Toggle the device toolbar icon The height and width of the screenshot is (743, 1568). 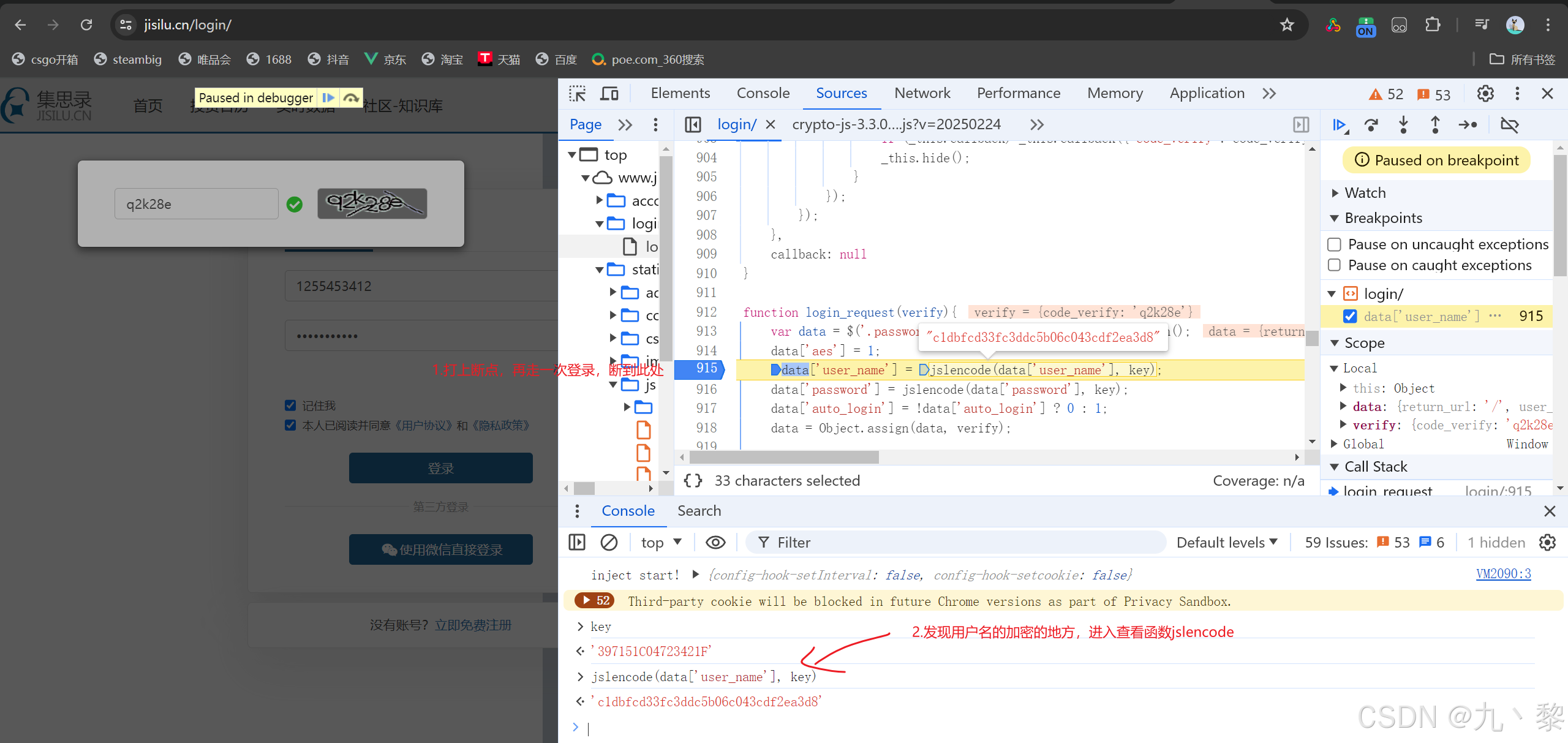pyautogui.click(x=609, y=94)
